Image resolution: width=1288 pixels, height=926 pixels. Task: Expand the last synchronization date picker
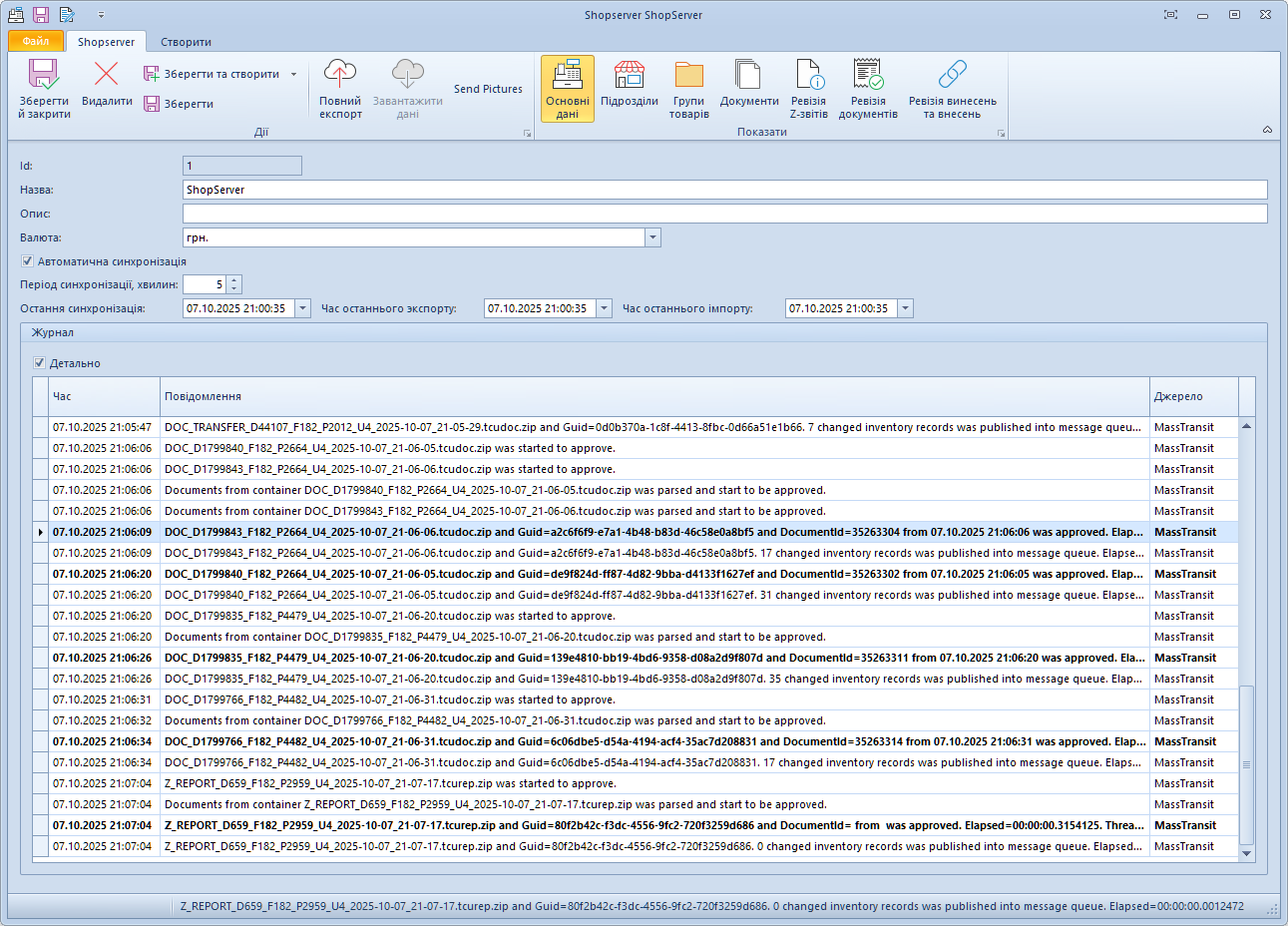[302, 308]
